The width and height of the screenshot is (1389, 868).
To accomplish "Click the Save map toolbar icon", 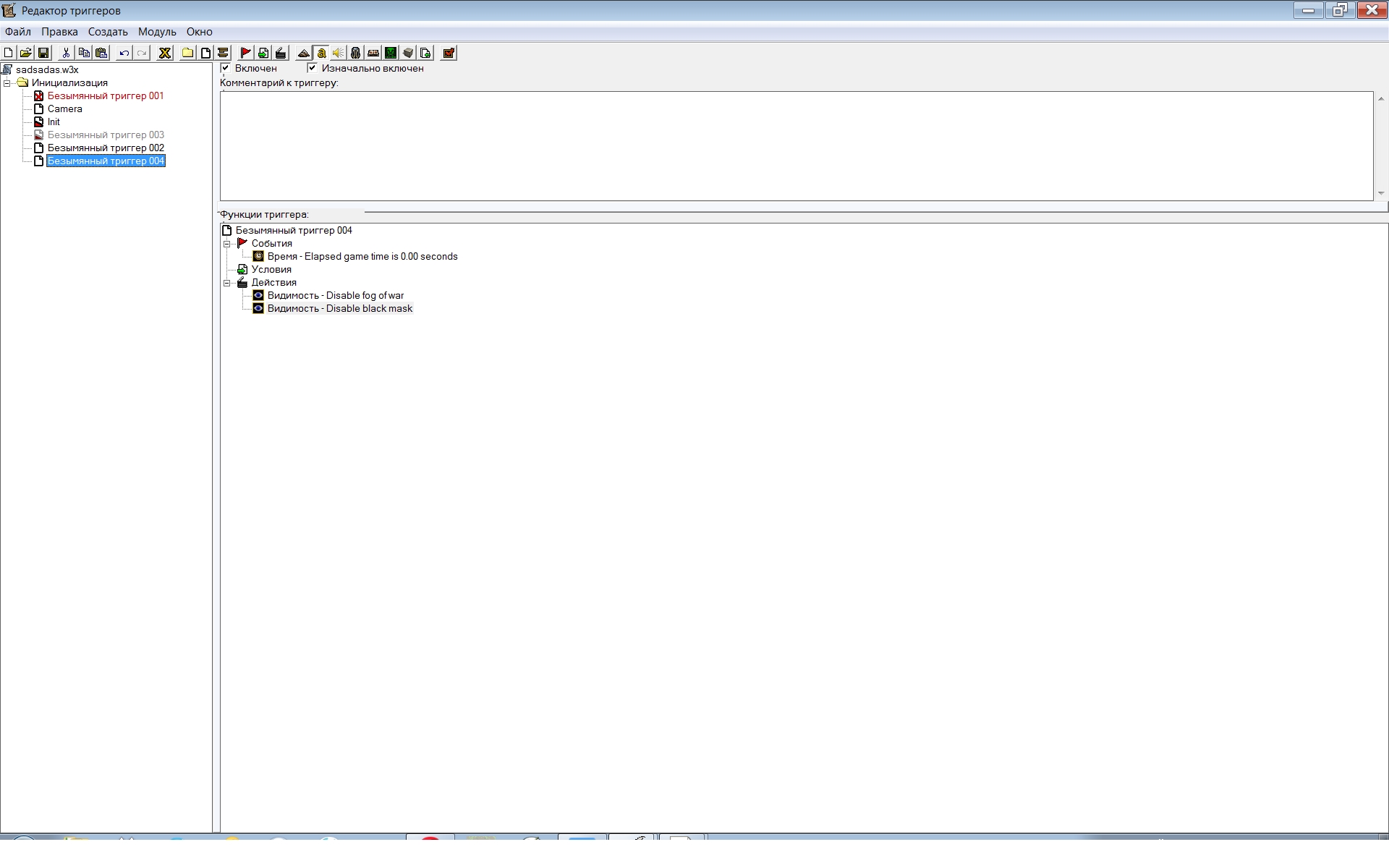I will (43, 53).
